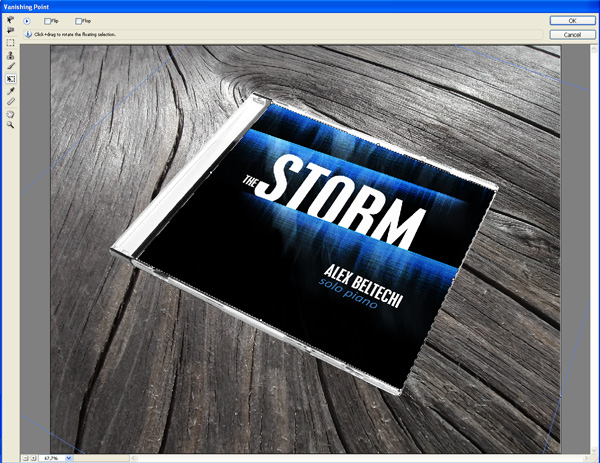Click the Cancel button
Image resolution: width=600 pixels, height=463 pixels.
click(x=572, y=35)
